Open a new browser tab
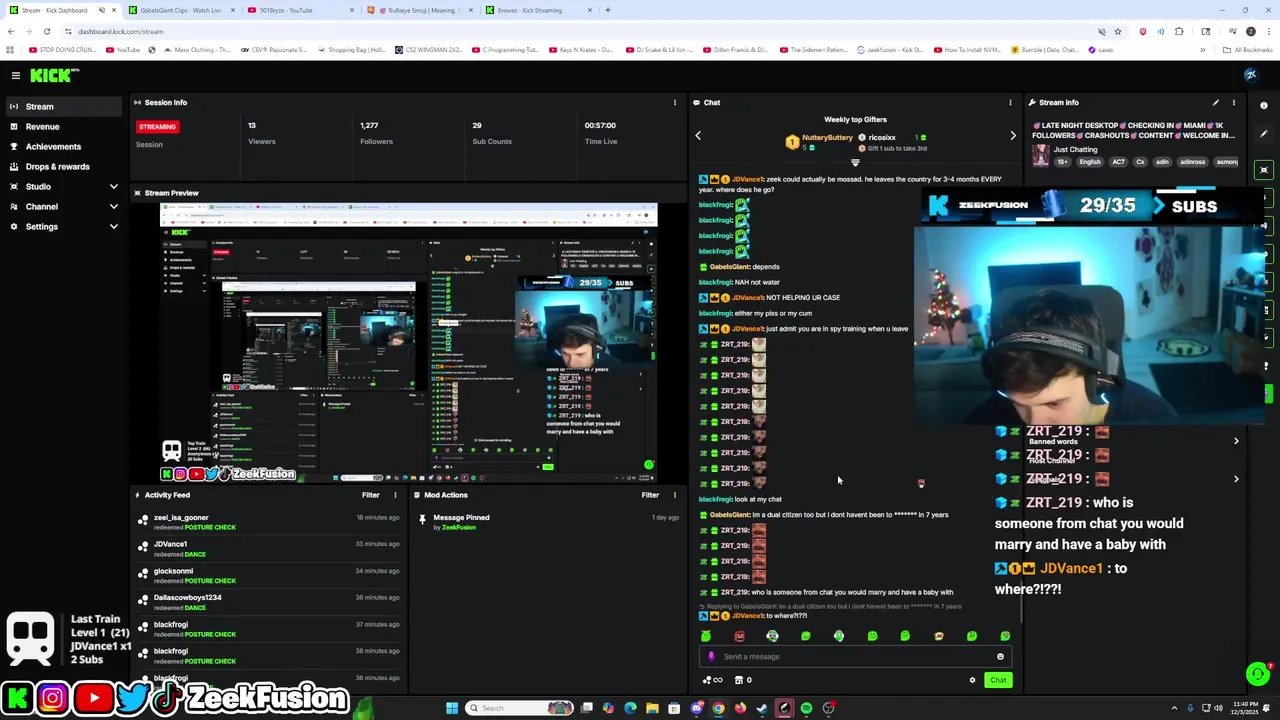Viewport: 1280px width, 720px height. pos(608,10)
